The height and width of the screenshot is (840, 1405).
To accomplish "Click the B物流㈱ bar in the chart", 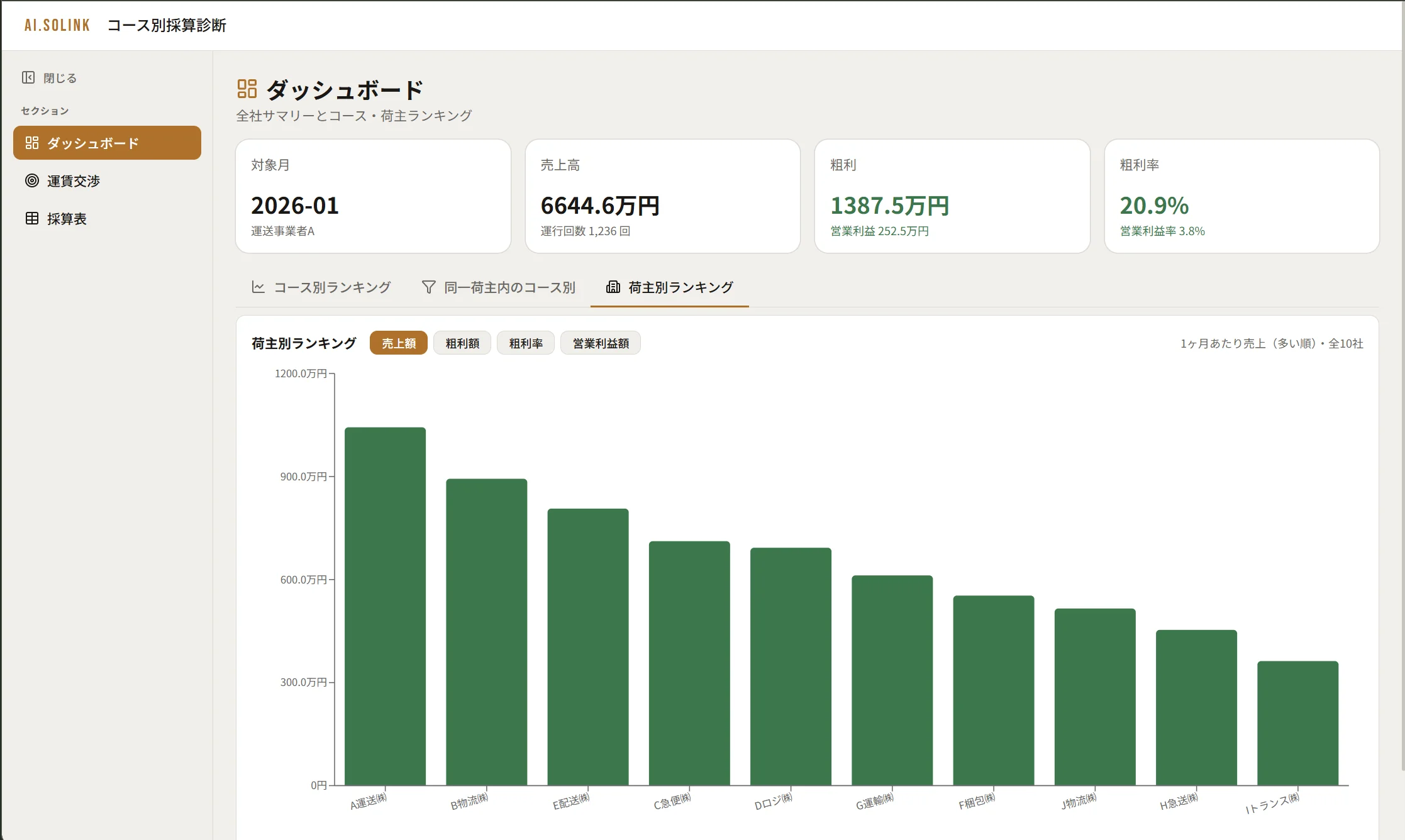I will click(x=487, y=632).
